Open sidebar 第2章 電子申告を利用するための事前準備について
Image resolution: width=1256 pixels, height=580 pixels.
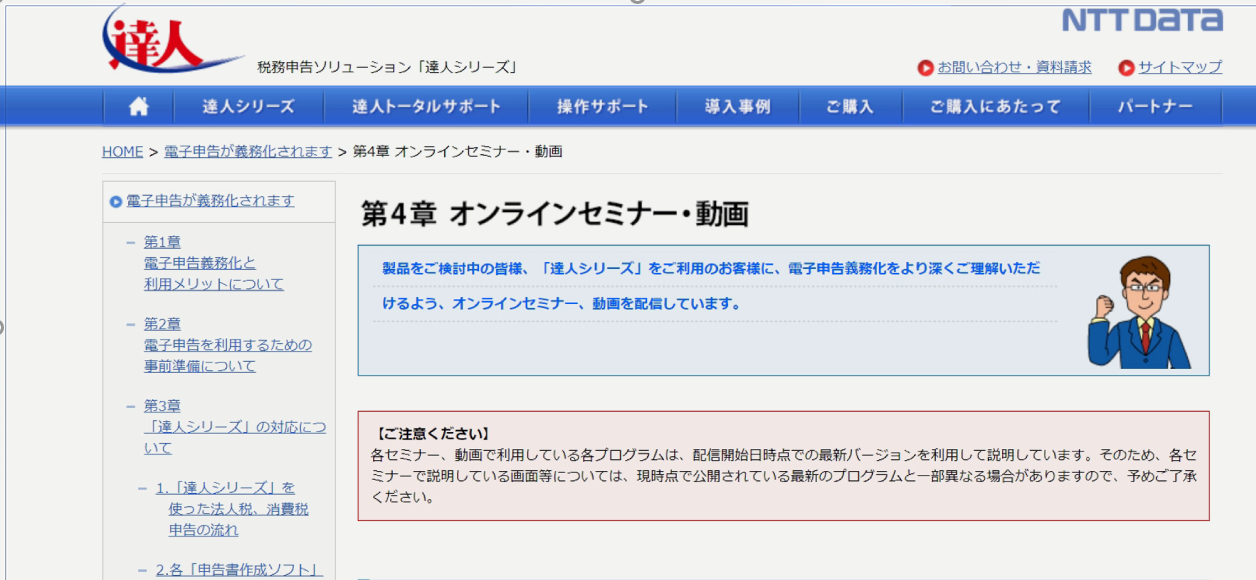(x=228, y=345)
